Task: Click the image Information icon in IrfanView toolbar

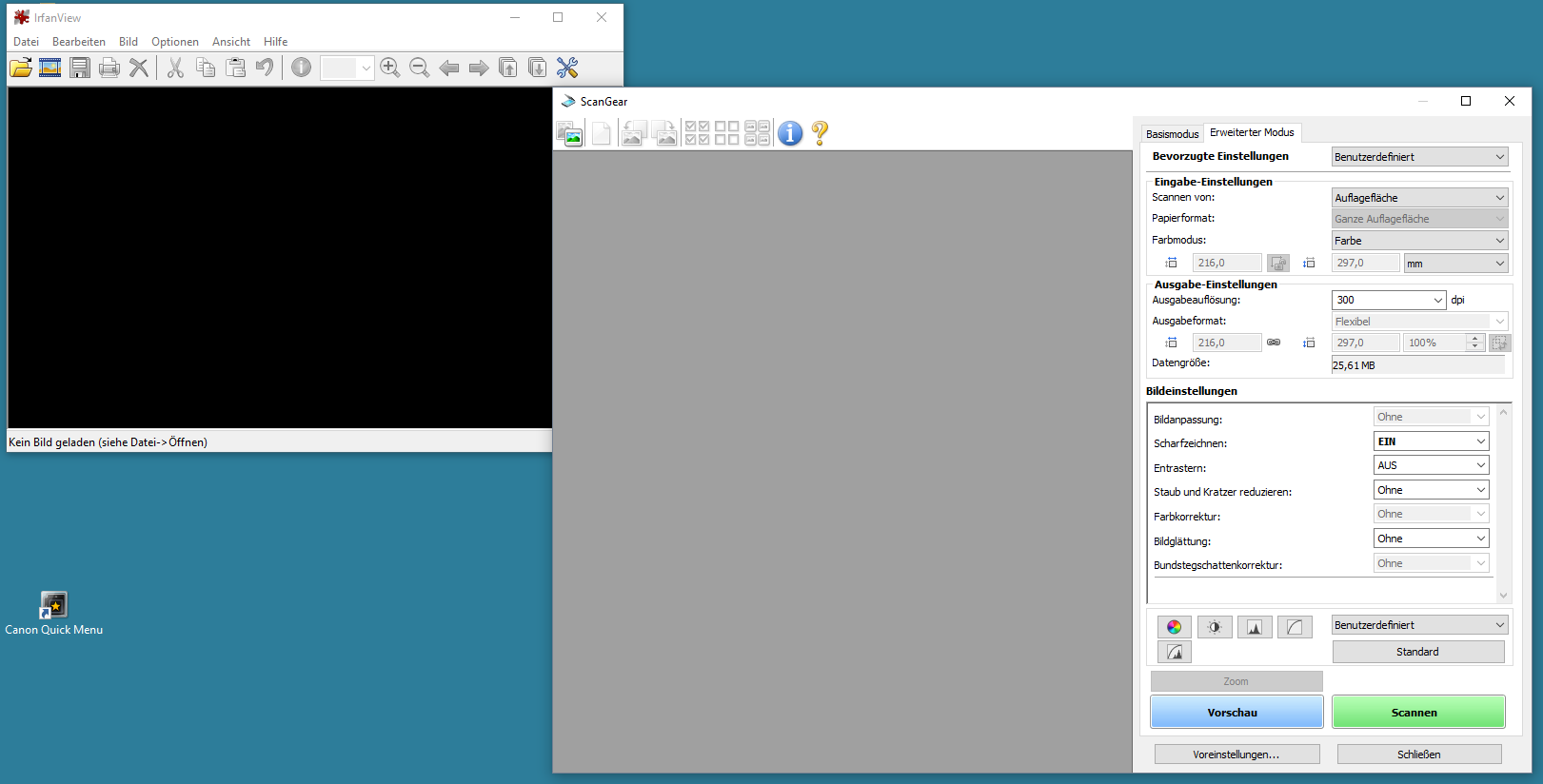Action: [301, 68]
